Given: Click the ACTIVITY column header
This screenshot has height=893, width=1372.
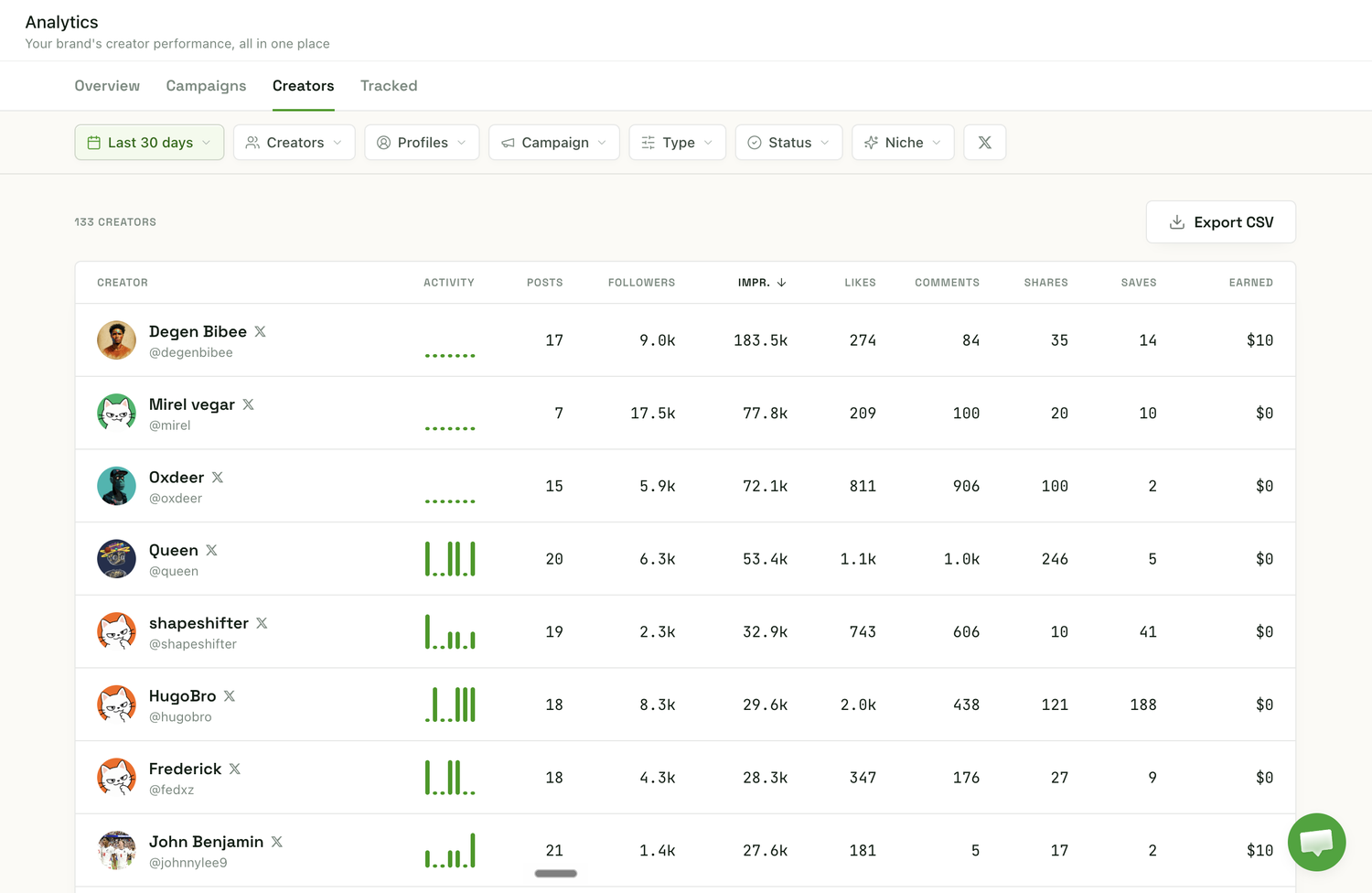Looking at the screenshot, I should (x=449, y=283).
